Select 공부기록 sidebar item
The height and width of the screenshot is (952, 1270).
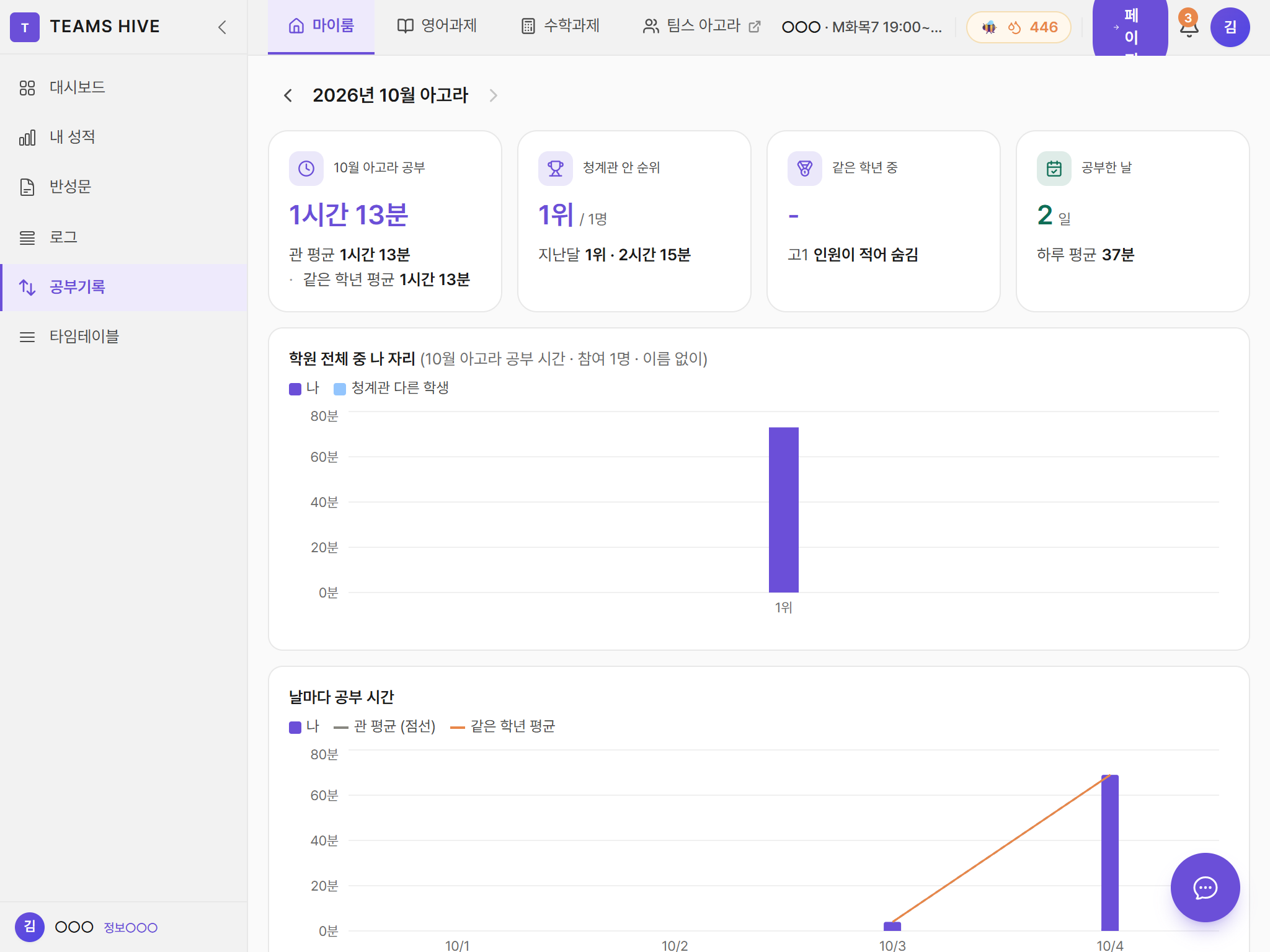(x=124, y=287)
